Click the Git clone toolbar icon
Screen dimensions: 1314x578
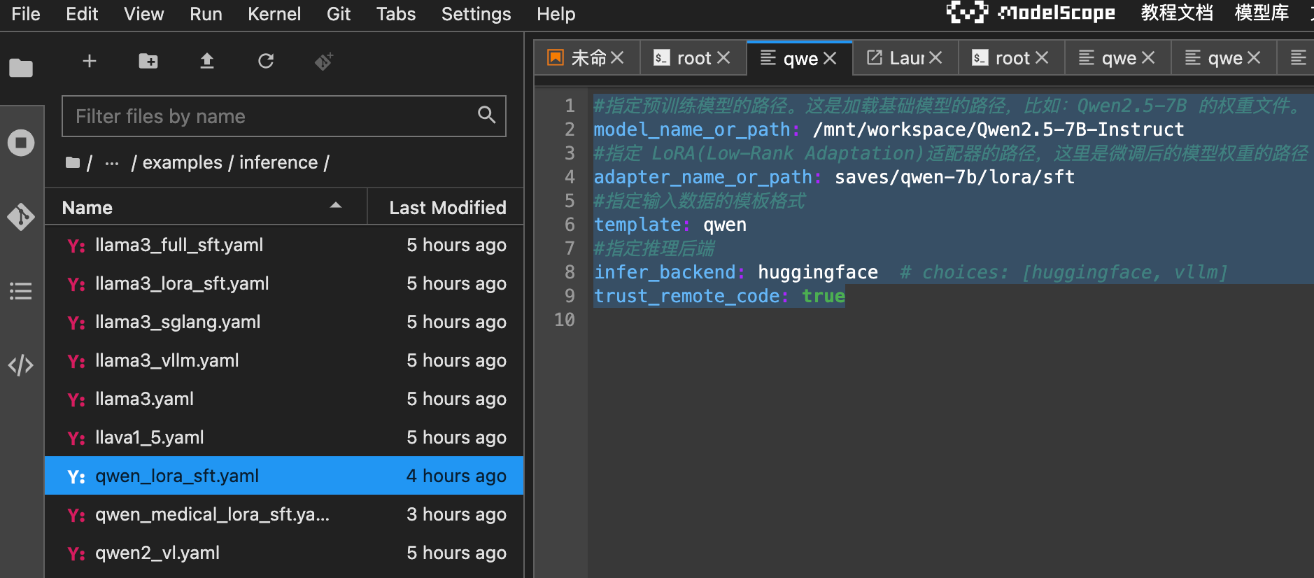324,61
